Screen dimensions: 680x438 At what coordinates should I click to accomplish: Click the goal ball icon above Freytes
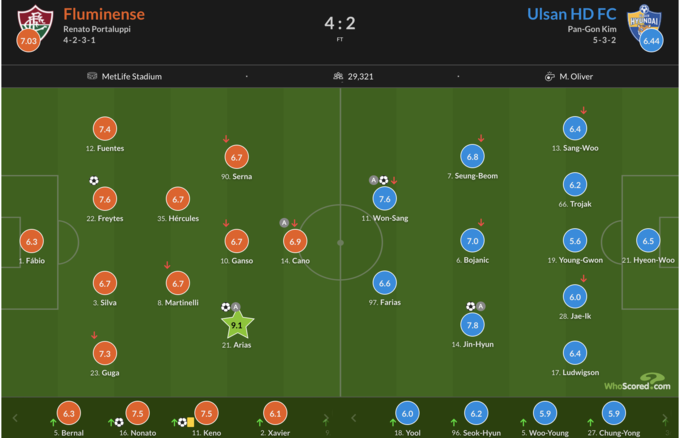tap(94, 181)
